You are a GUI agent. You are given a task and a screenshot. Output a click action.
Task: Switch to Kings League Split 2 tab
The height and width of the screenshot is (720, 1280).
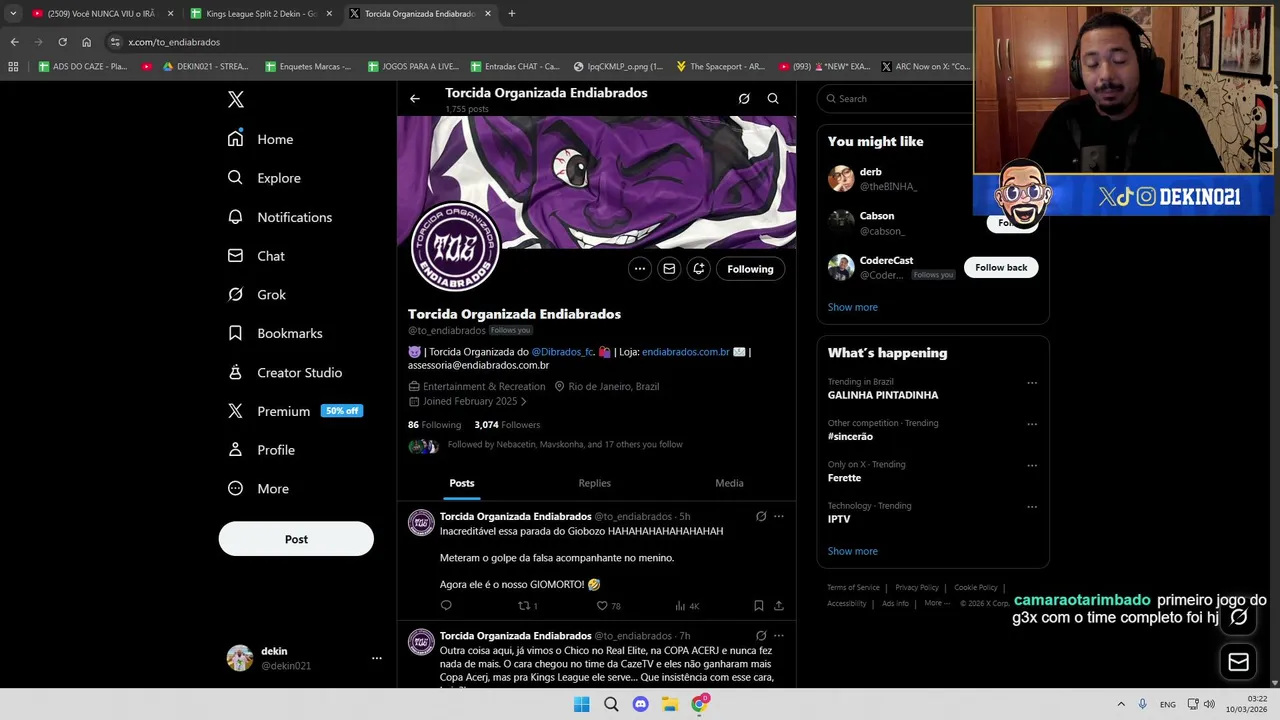point(260,14)
